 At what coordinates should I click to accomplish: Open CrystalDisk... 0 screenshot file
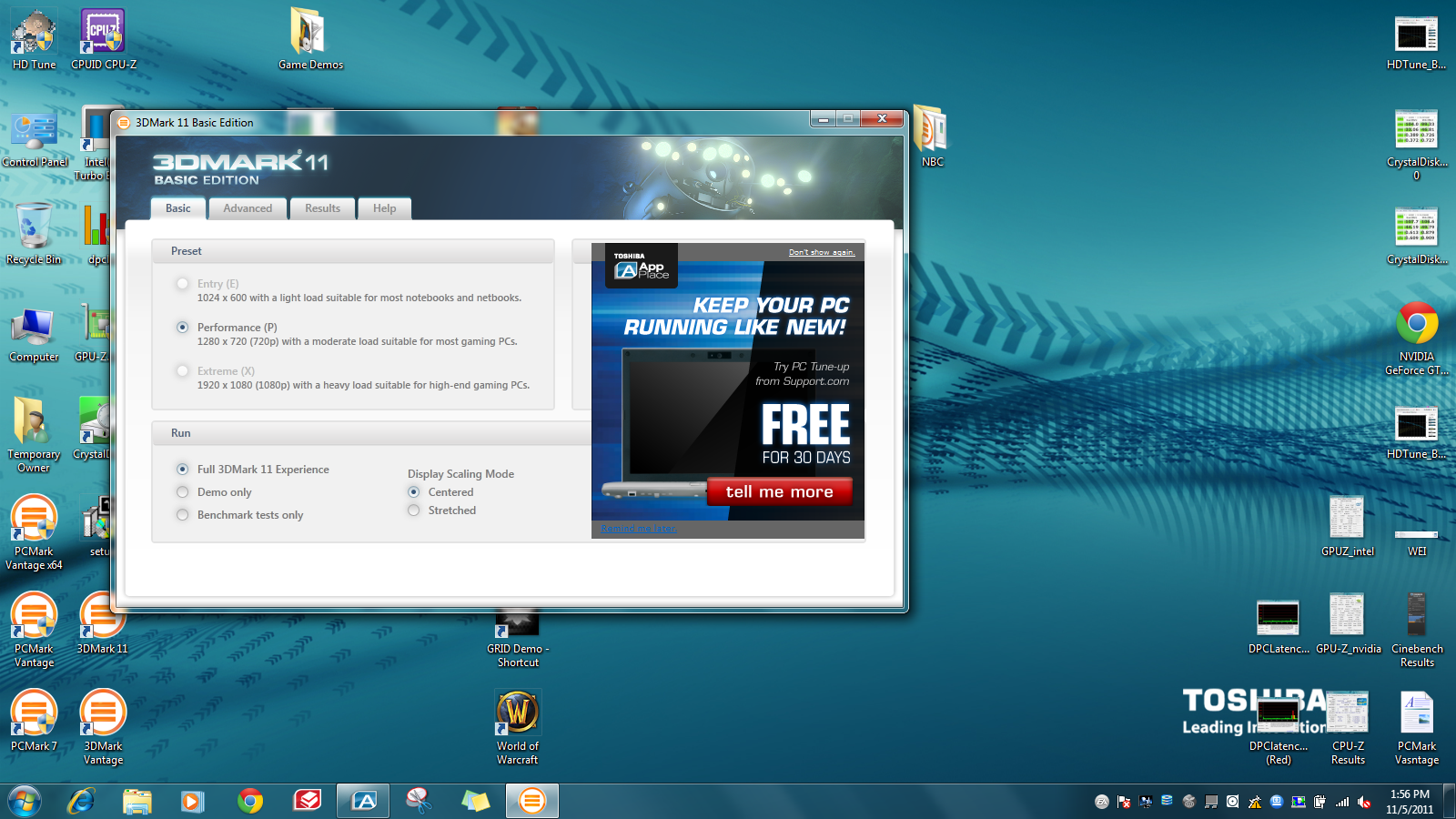(x=1416, y=146)
